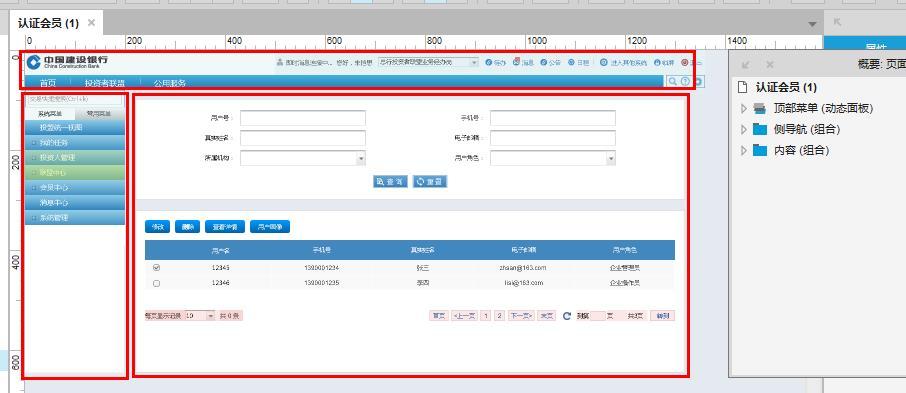This screenshot has width=906, height=393.
Task: Select the 顶部菜单 dynamic panel icon
Action: coord(760,108)
